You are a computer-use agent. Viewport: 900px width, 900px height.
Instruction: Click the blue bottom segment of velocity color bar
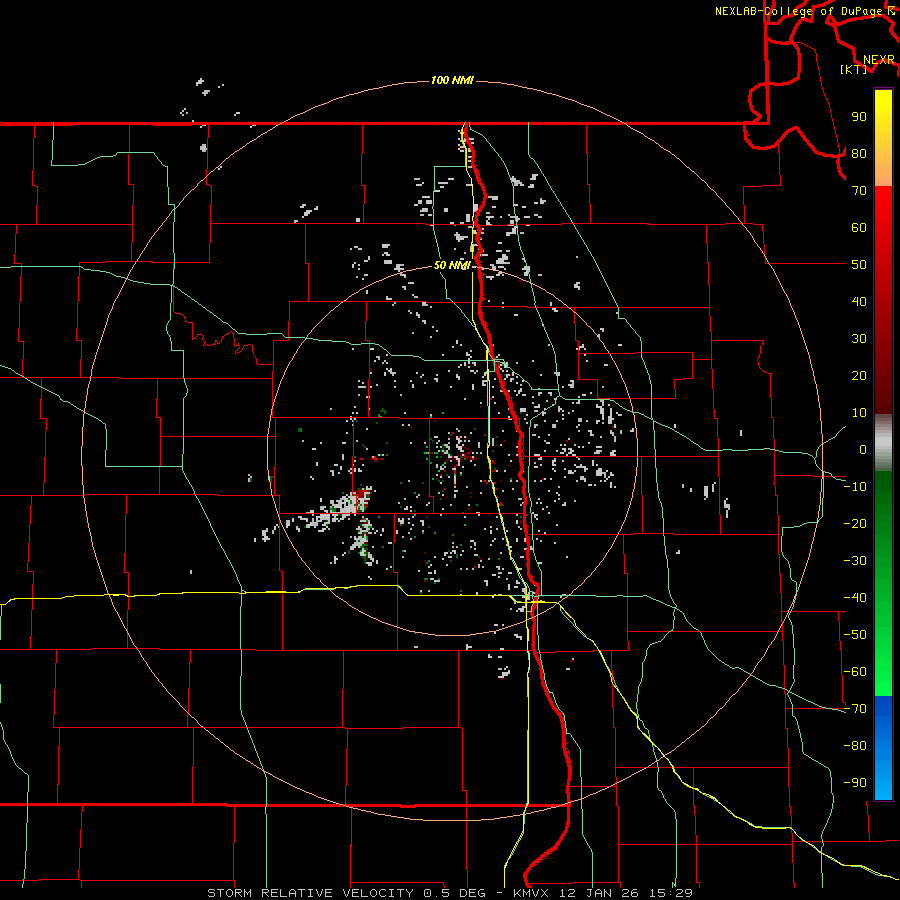883,748
